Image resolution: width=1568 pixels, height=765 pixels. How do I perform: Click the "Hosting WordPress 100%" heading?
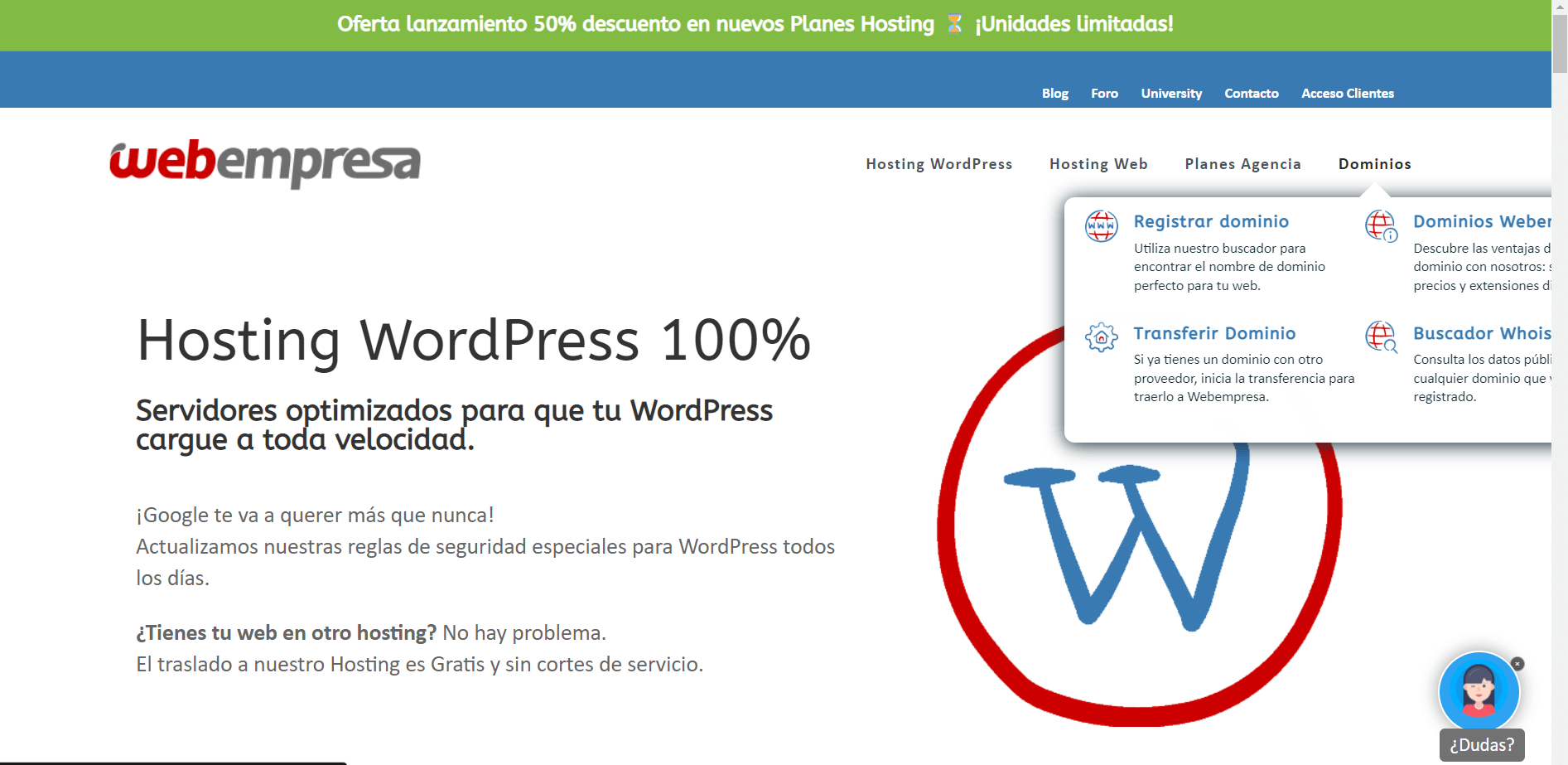pyautogui.click(x=474, y=340)
